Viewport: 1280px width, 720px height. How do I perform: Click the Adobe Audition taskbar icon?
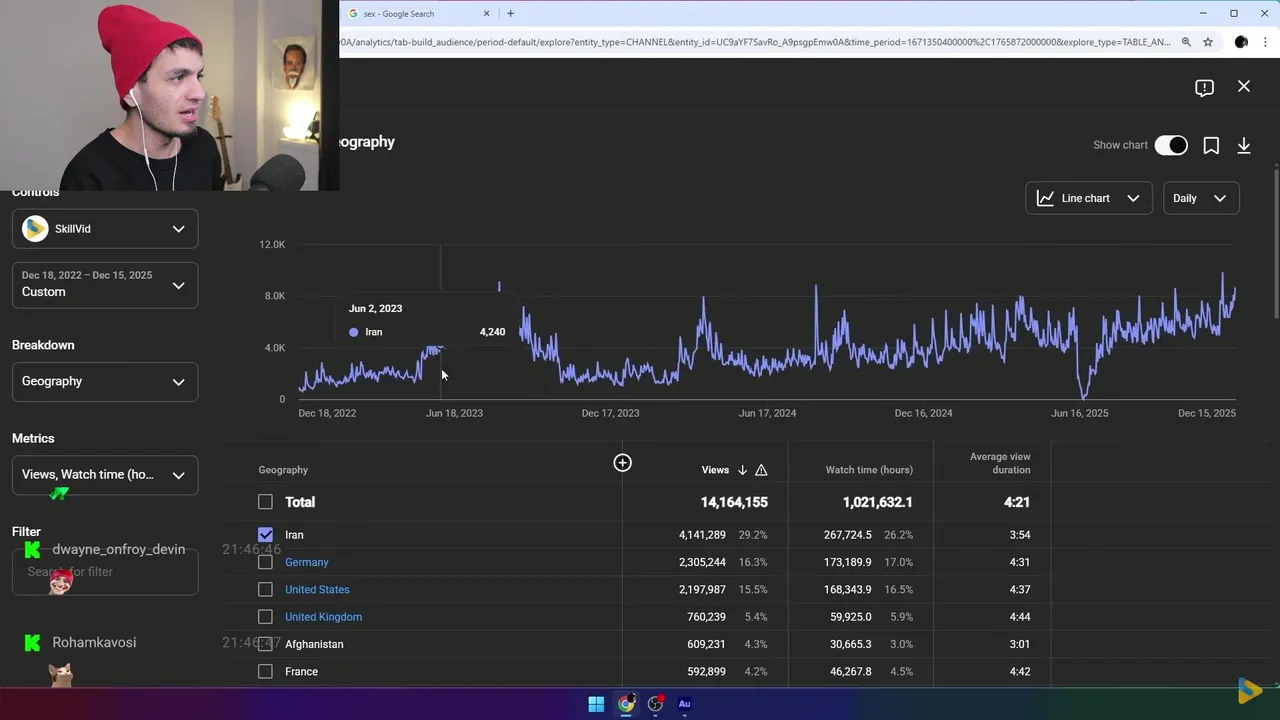point(685,704)
